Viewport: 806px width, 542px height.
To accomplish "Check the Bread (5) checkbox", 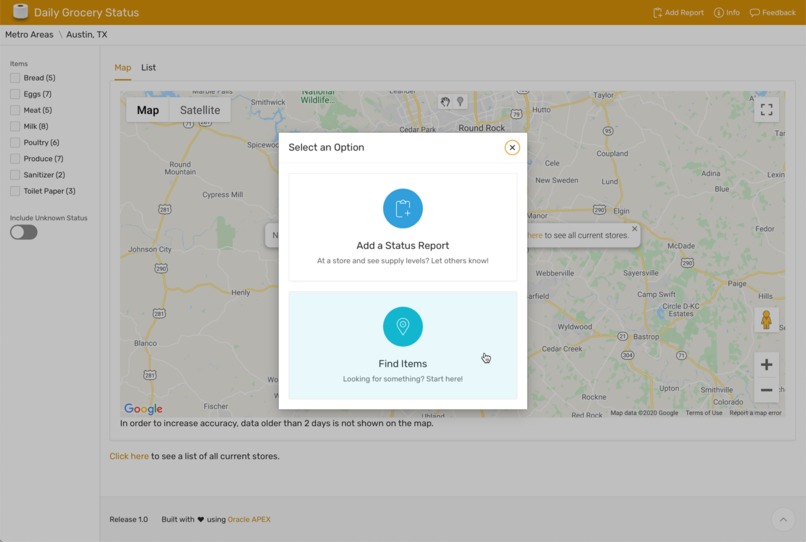I will click(15, 78).
